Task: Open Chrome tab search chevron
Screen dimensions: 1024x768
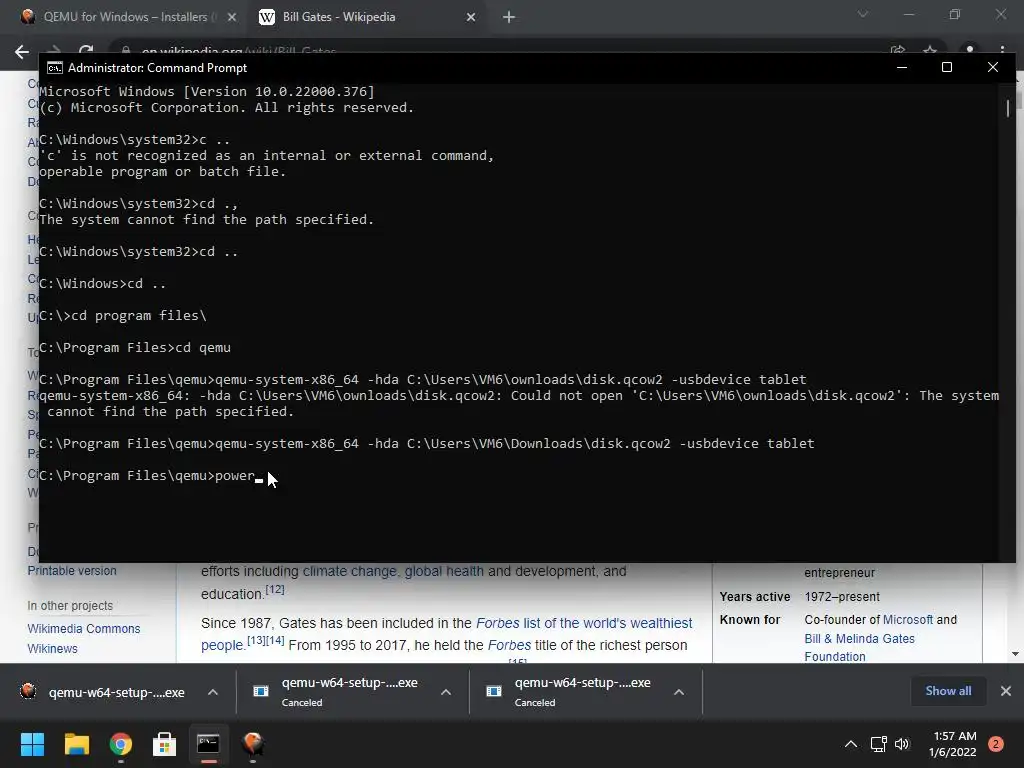Action: pos(863,14)
